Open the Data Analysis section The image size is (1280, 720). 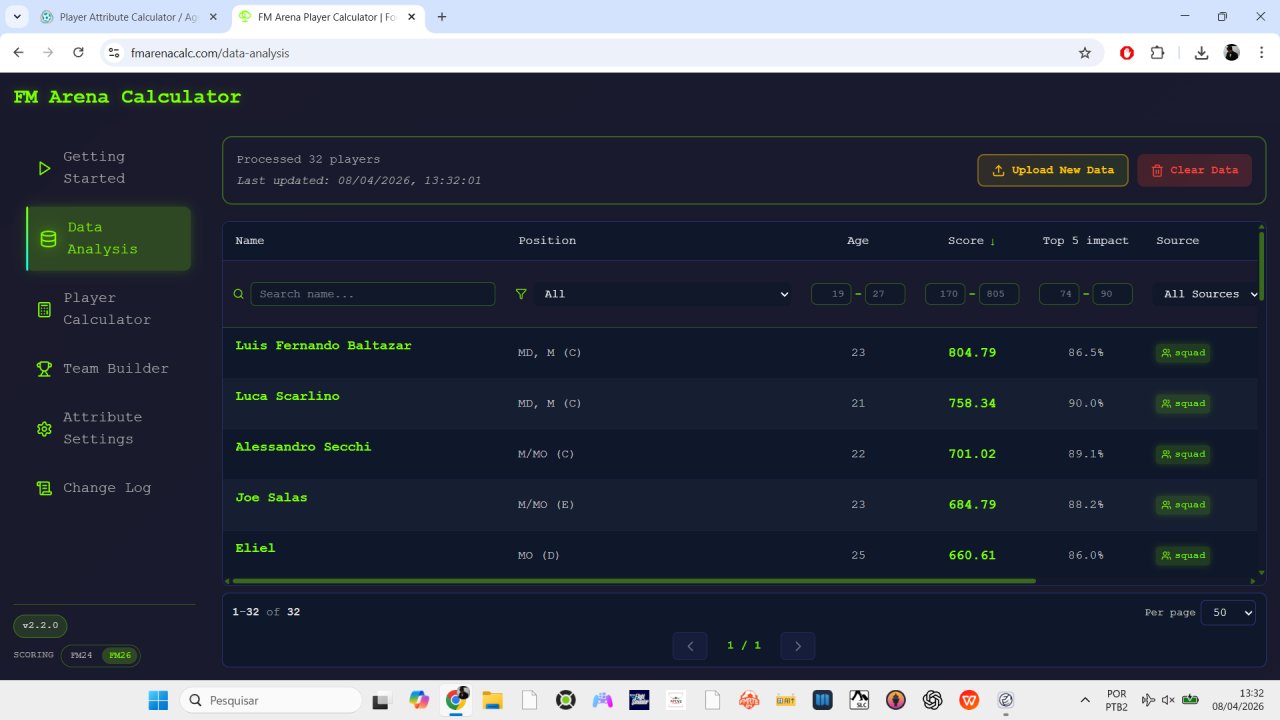pos(108,238)
